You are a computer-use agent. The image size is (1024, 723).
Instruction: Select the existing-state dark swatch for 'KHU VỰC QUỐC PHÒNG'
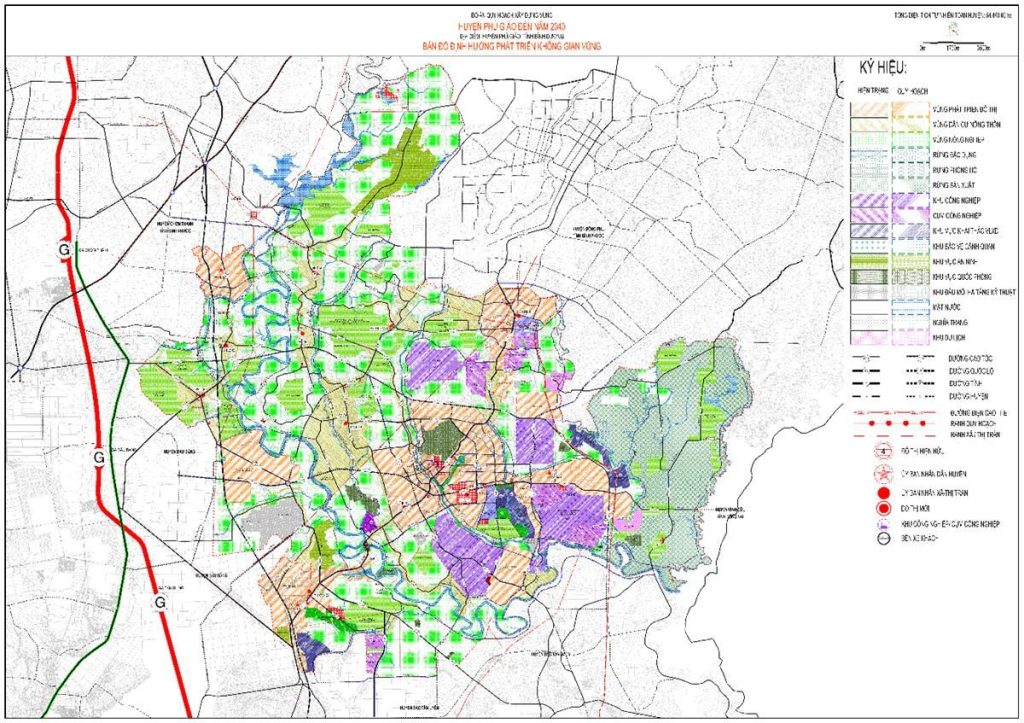869,277
